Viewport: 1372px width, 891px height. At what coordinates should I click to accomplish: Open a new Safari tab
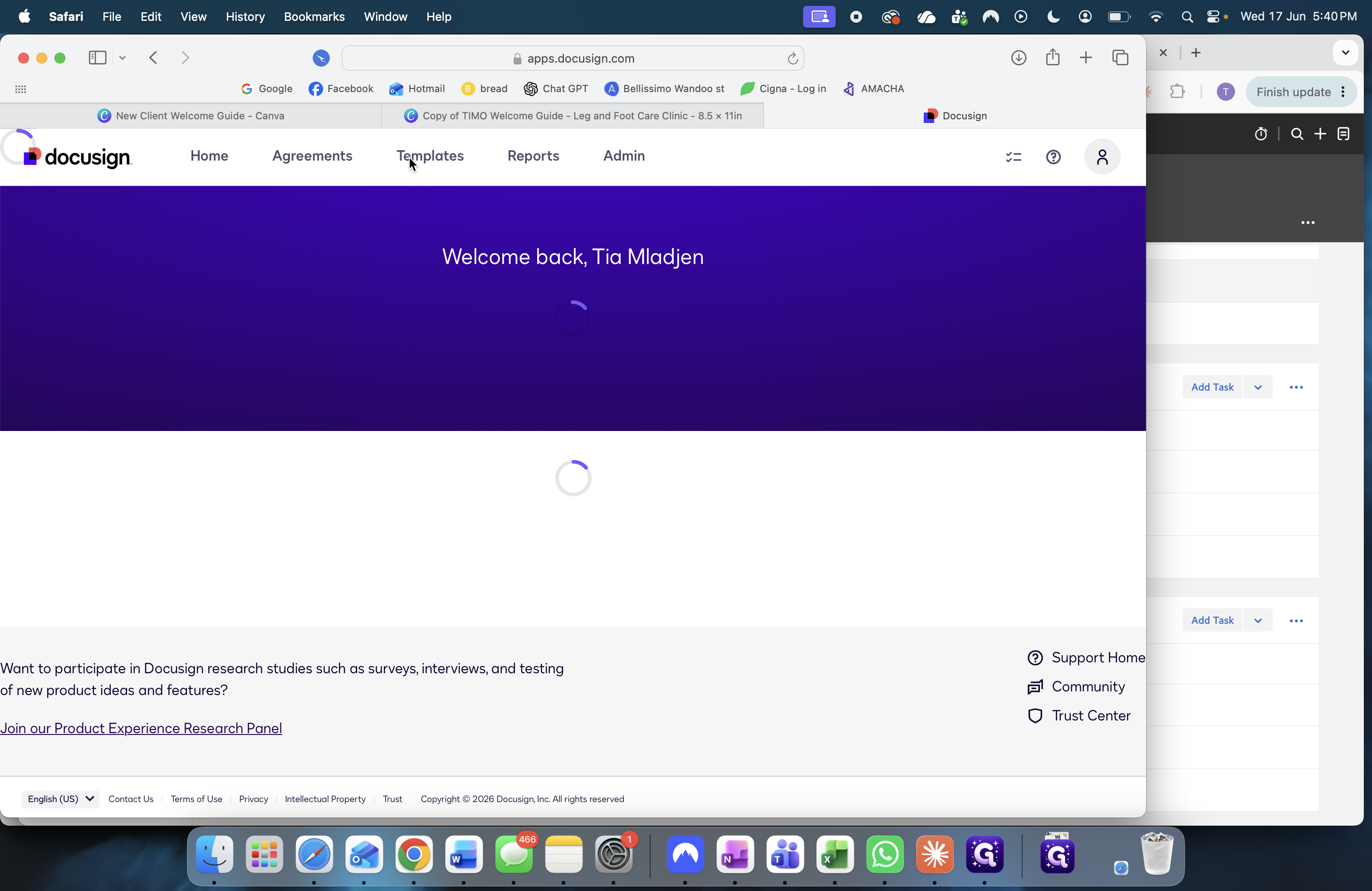point(1086,58)
